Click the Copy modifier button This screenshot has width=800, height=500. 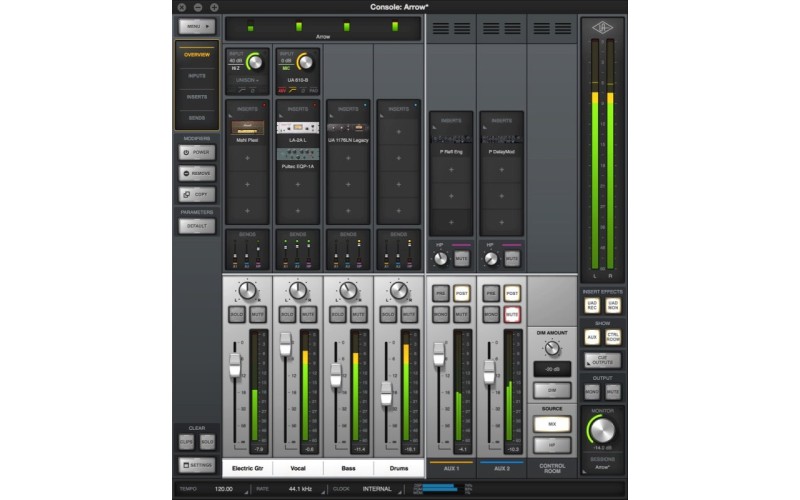click(197, 194)
